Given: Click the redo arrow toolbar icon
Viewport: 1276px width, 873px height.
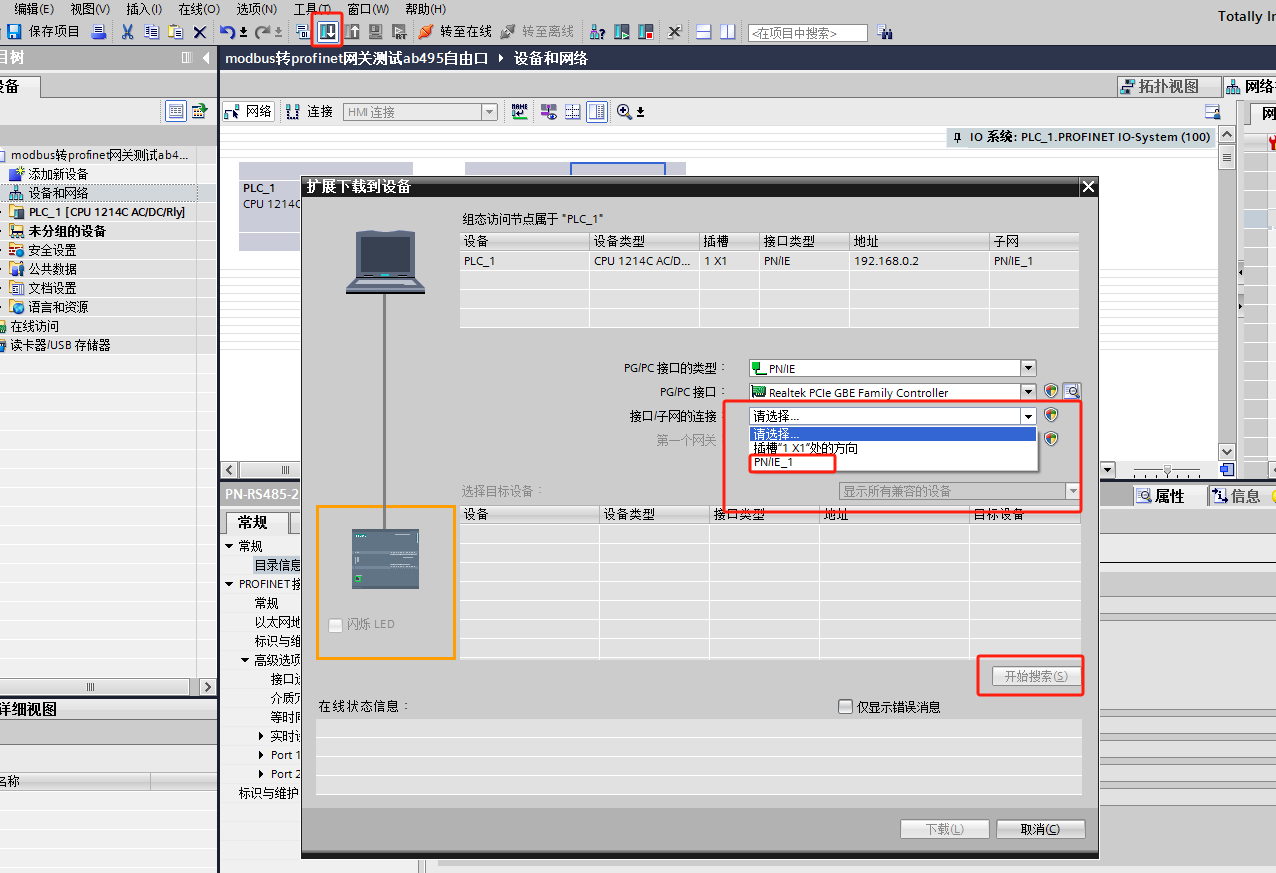Looking at the screenshot, I should click(262, 32).
